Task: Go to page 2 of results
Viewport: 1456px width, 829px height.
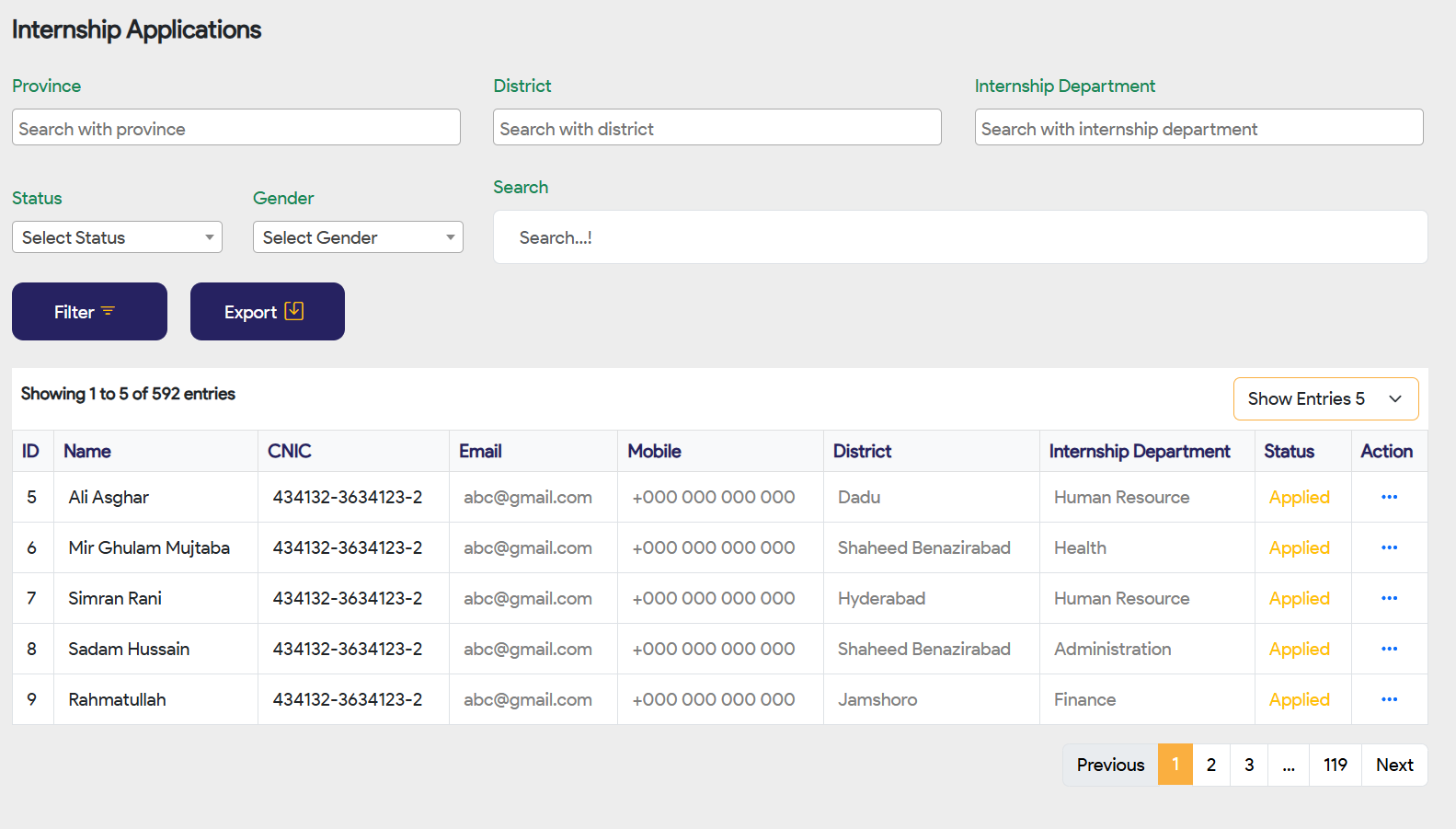Action: point(1211,765)
